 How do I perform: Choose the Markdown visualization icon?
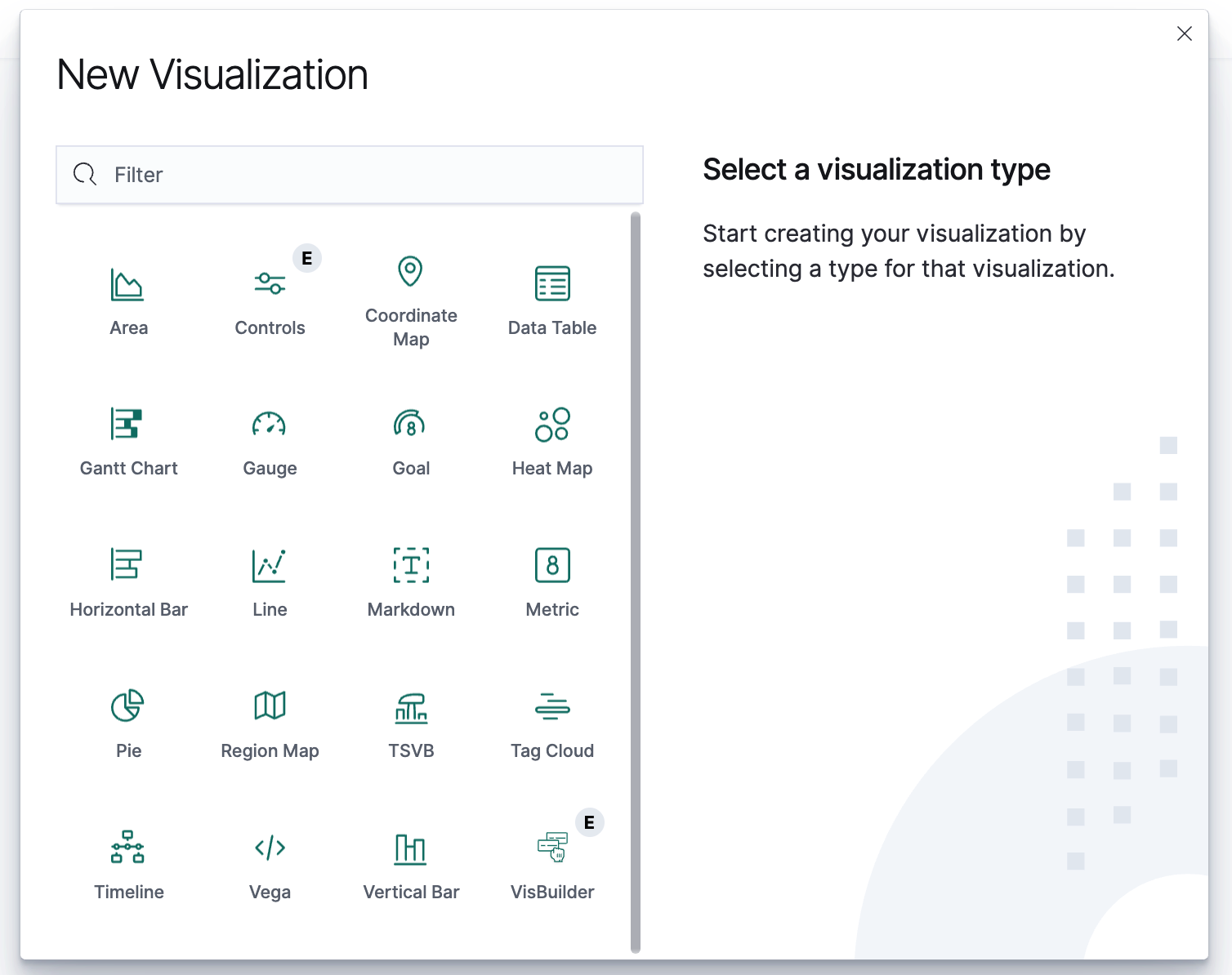point(411,565)
